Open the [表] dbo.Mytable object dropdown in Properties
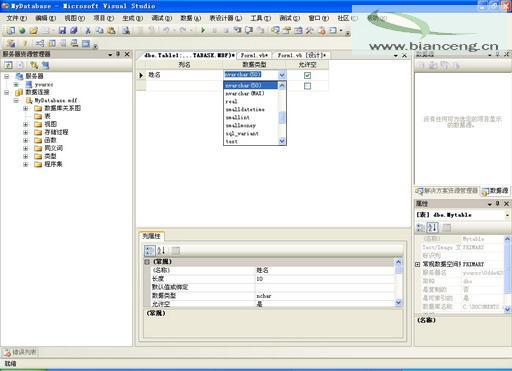The width and height of the screenshot is (512, 371). pyautogui.click(x=507, y=215)
